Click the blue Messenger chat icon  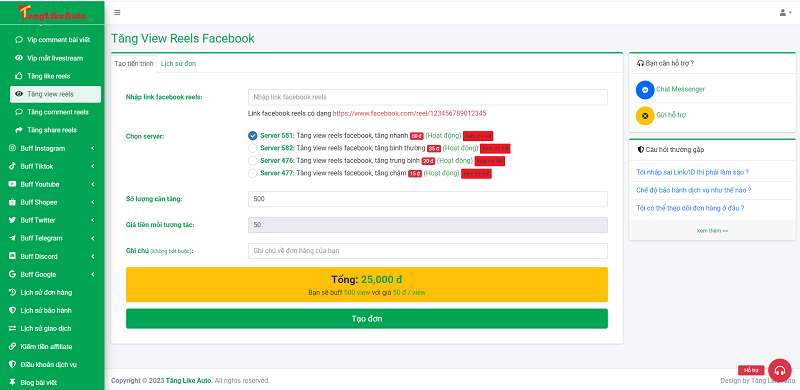coord(645,89)
